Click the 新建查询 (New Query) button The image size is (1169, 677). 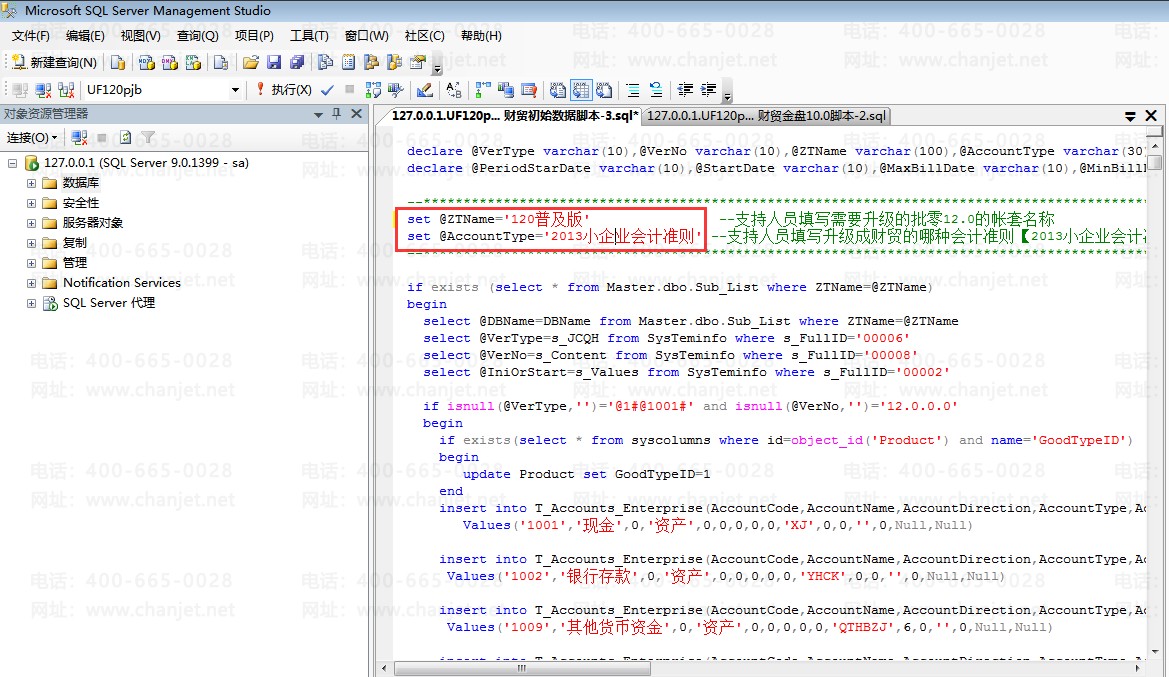point(55,62)
